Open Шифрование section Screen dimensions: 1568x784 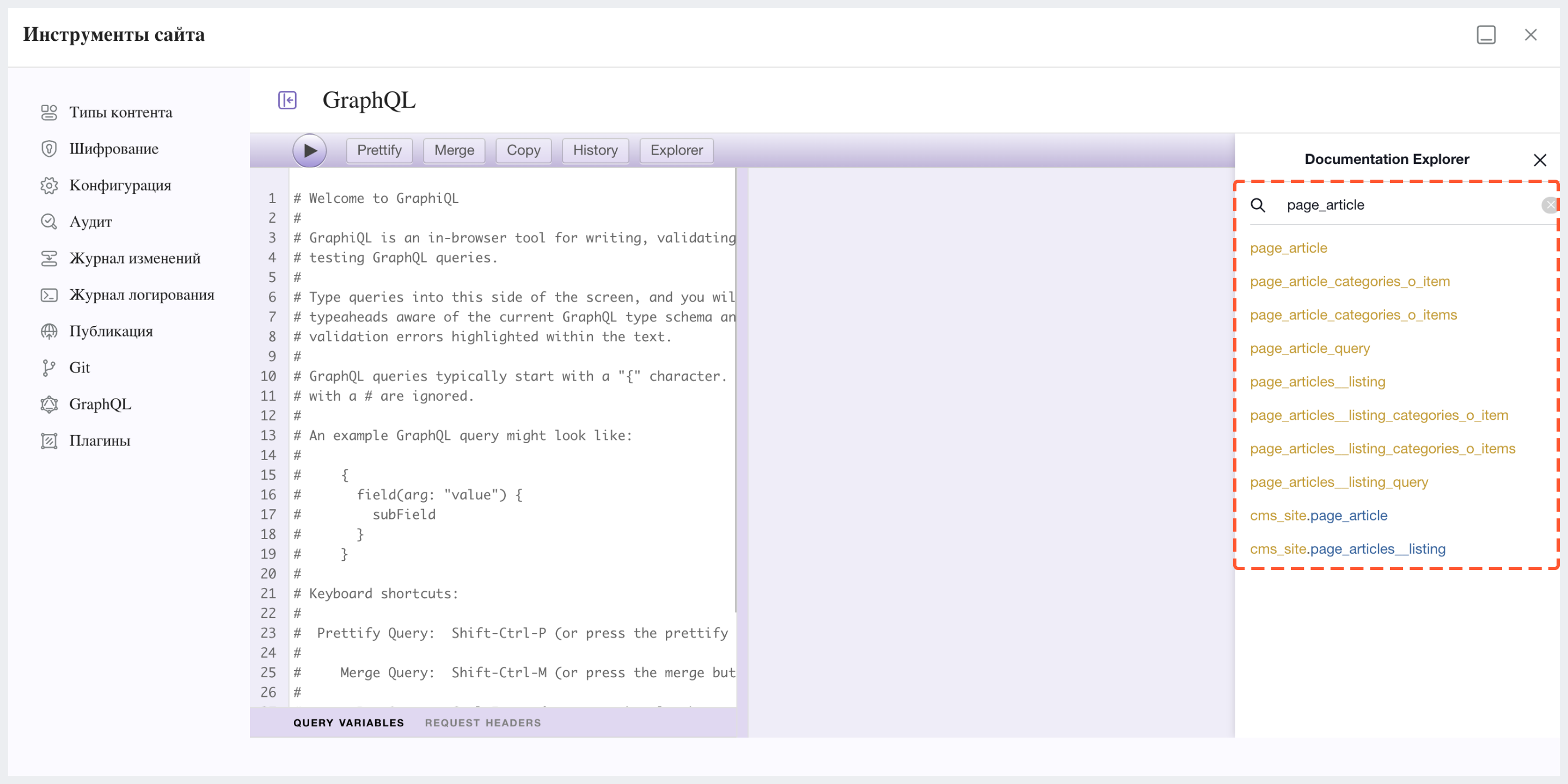[x=114, y=149]
